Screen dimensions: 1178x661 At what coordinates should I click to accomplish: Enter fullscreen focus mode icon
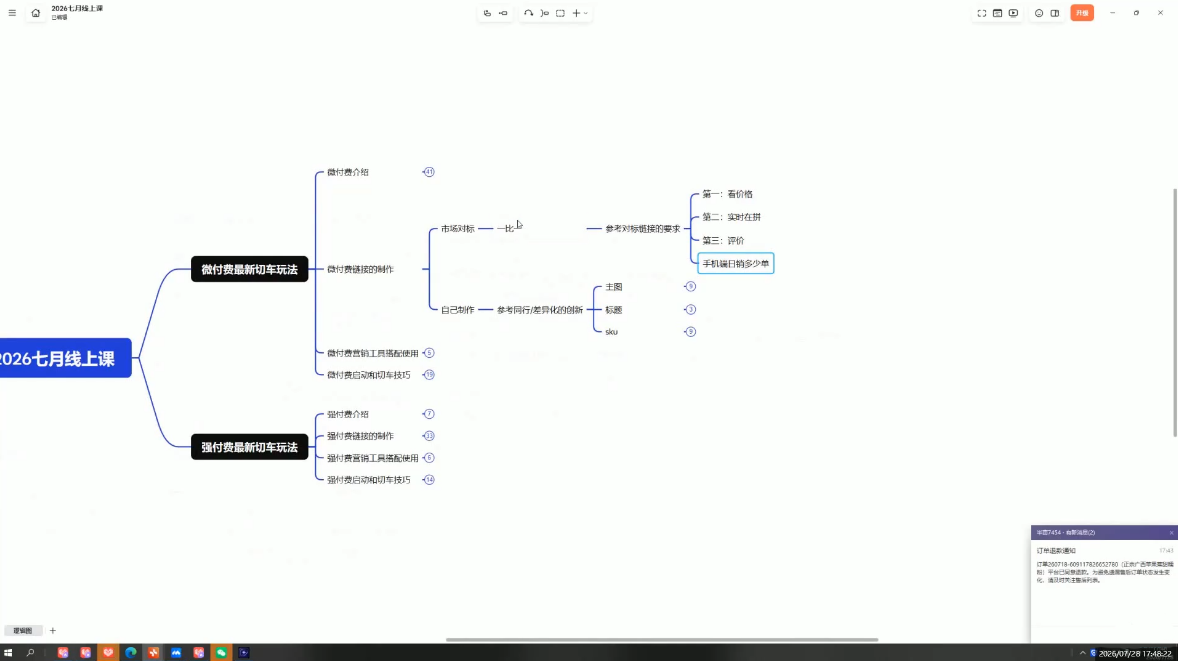[x=981, y=13]
